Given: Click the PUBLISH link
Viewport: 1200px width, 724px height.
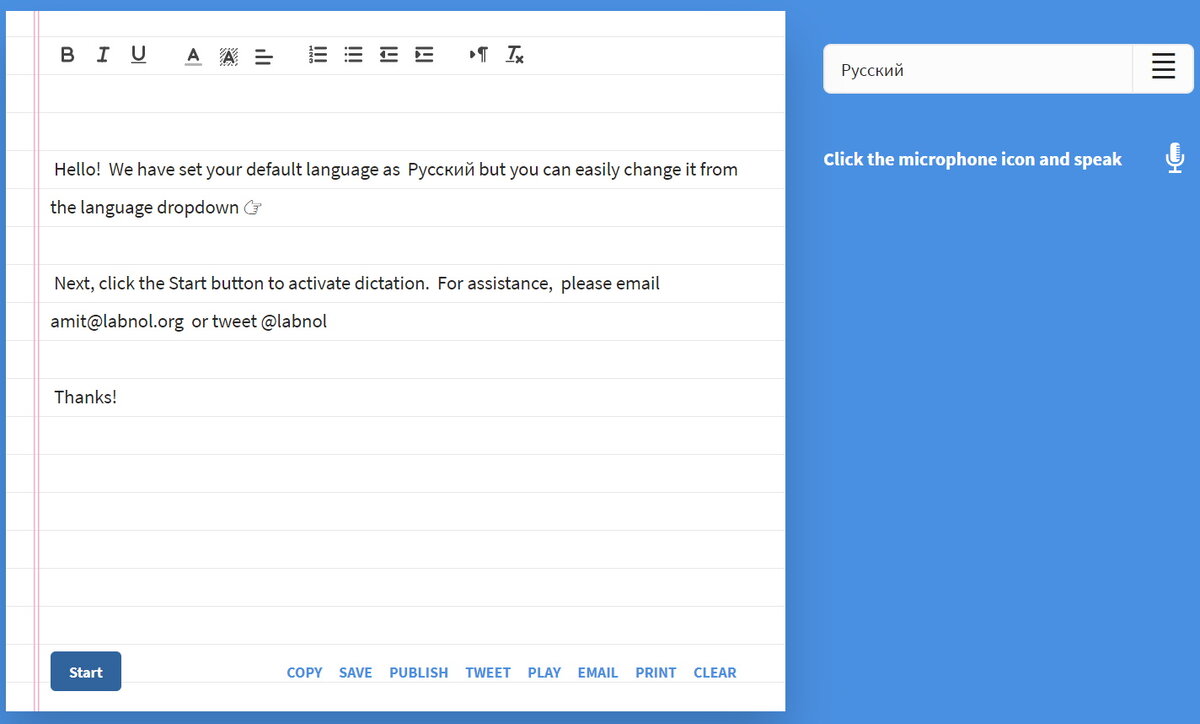Looking at the screenshot, I should 418,672.
